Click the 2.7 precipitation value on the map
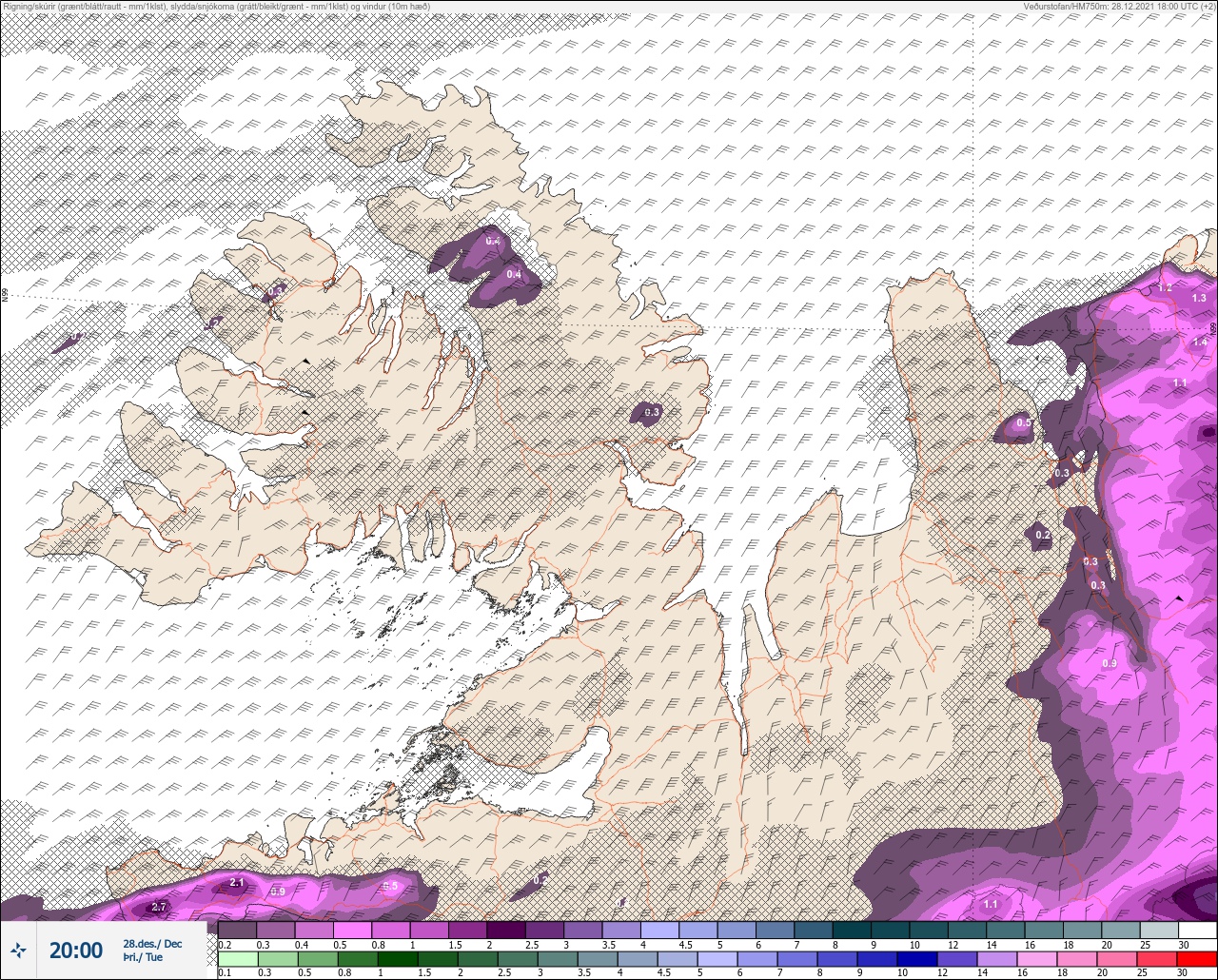This screenshot has height=980, width=1218. point(159,908)
